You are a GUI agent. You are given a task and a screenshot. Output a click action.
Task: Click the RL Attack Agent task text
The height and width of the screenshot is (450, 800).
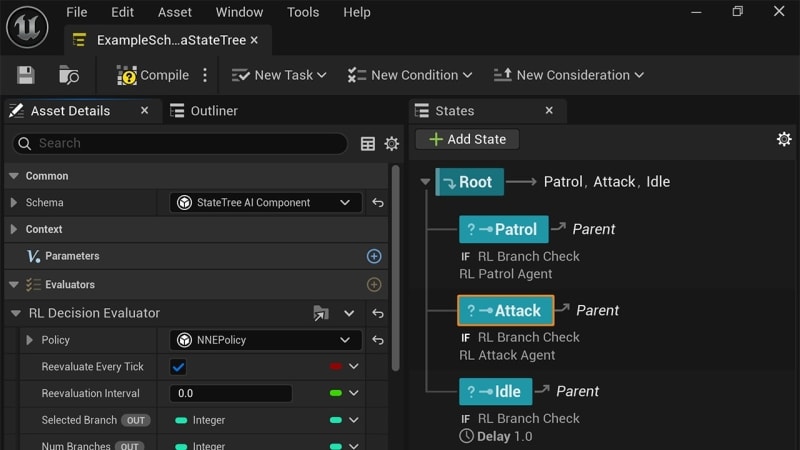point(507,355)
